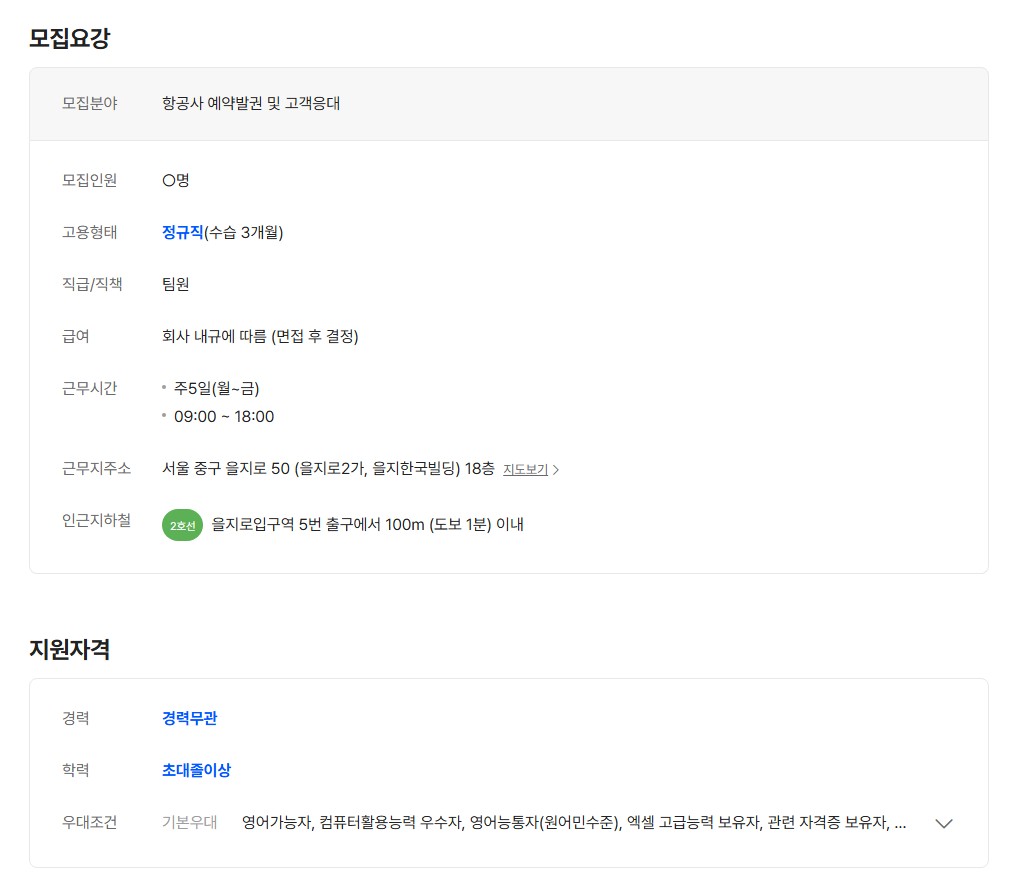Click the green 2호선 subway line badge

[182, 525]
